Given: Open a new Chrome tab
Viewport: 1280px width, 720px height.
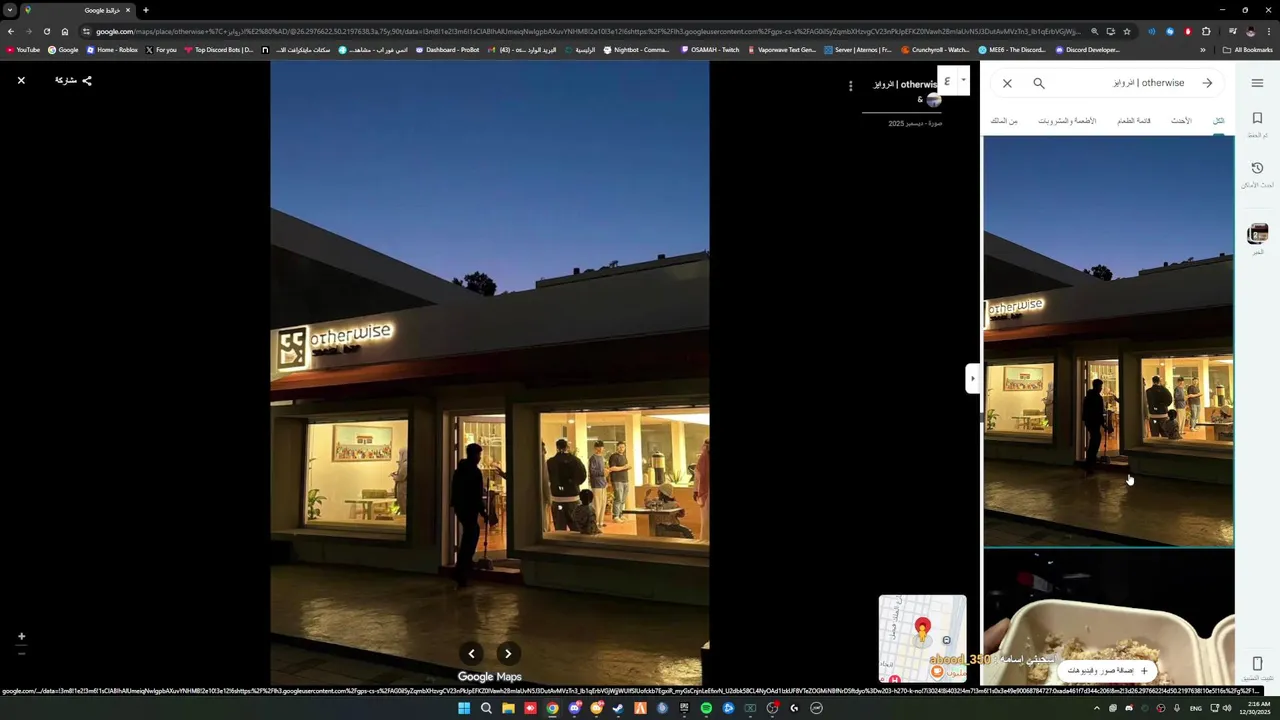Looking at the screenshot, I should [146, 10].
